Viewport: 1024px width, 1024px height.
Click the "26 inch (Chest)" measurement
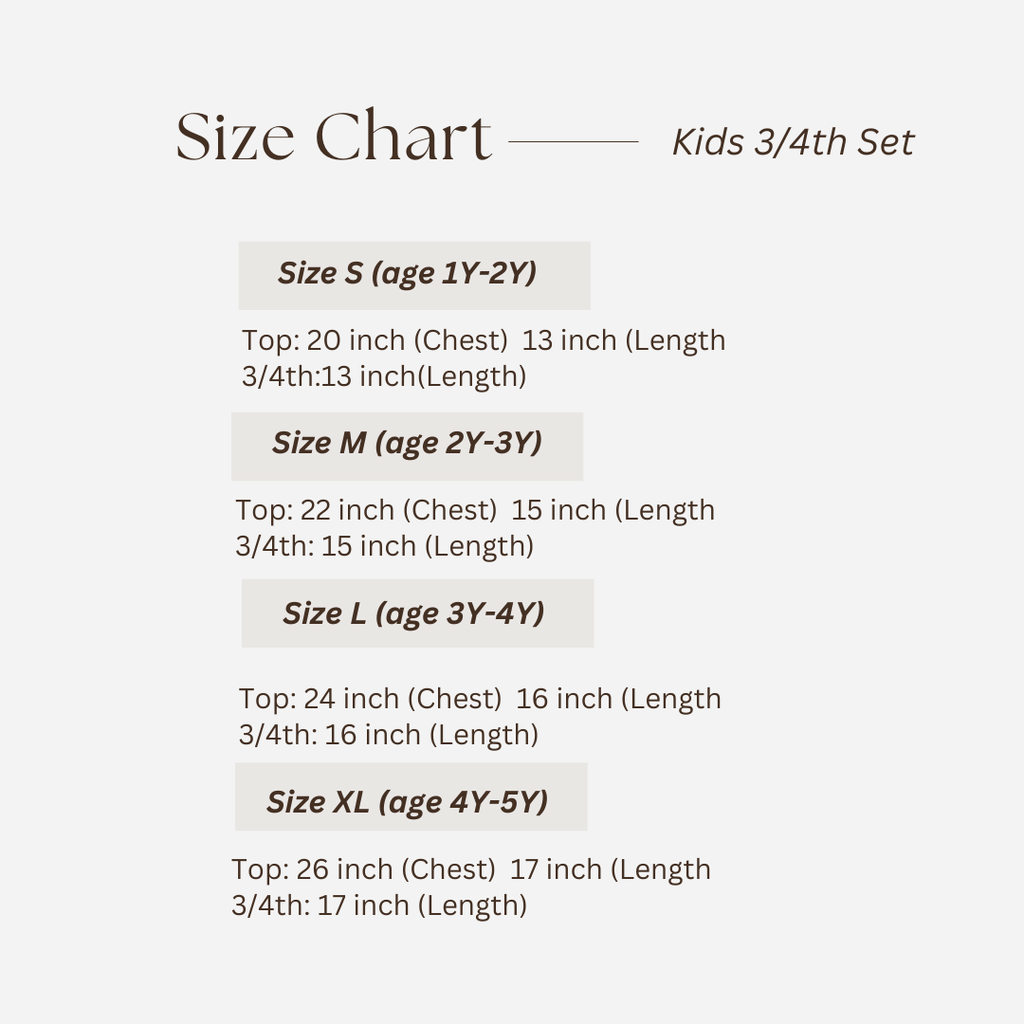pos(396,869)
